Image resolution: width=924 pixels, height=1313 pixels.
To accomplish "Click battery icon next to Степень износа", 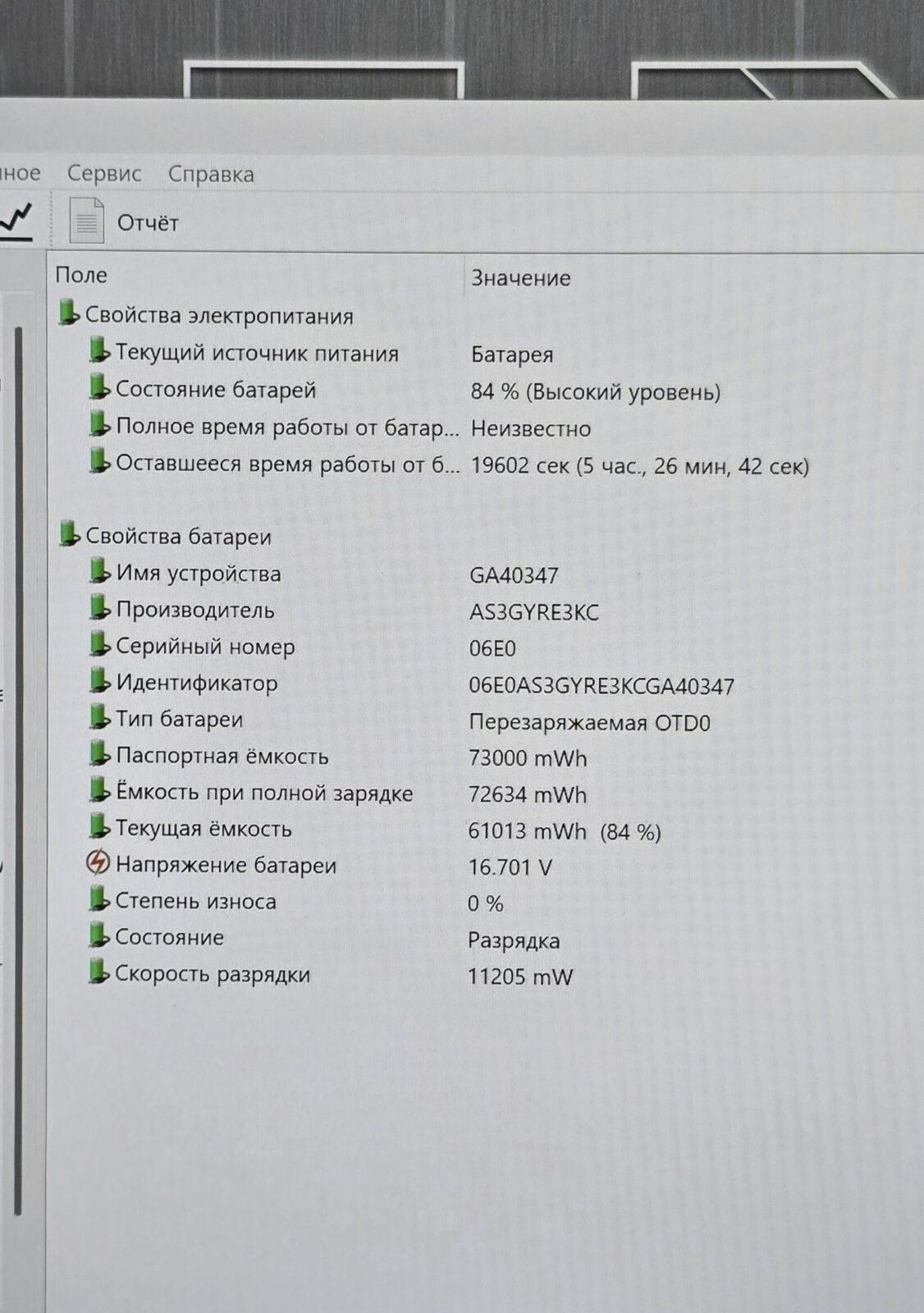I will [x=99, y=899].
